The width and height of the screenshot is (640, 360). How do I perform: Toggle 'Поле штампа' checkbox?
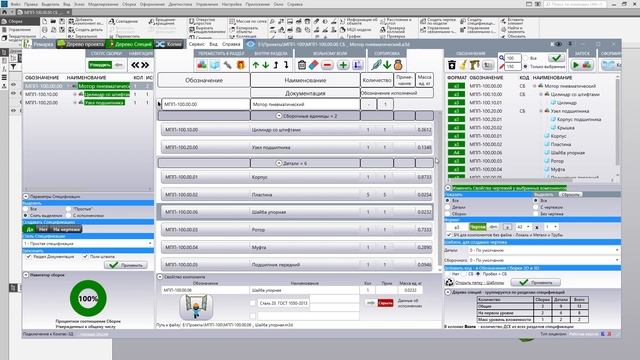(x=85, y=257)
